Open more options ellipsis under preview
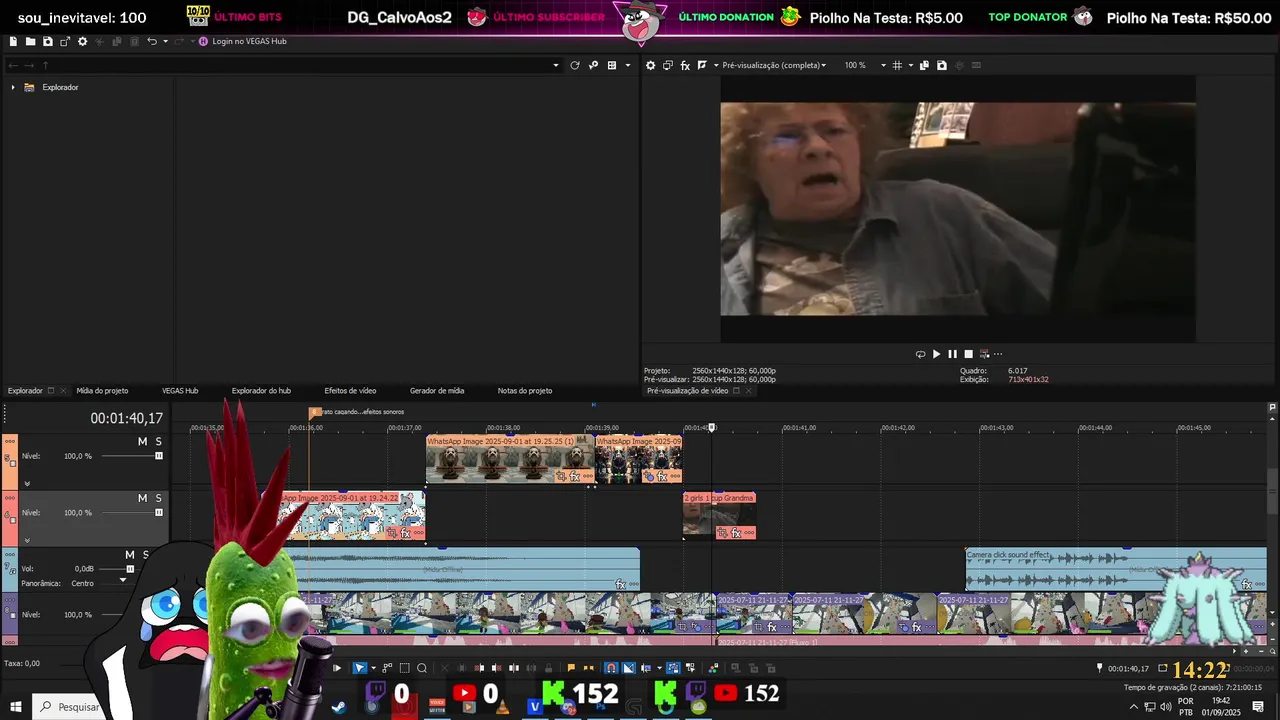This screenshot has height=720, width=1280. point(998,354)
